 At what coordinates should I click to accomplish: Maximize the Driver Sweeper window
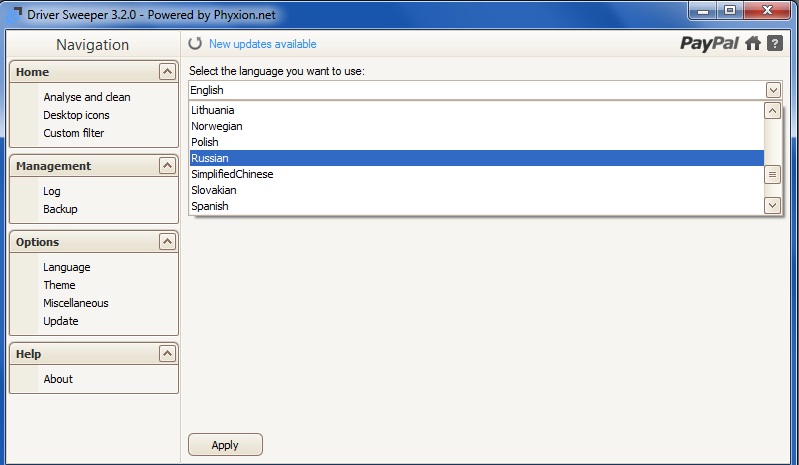[730, 11]
